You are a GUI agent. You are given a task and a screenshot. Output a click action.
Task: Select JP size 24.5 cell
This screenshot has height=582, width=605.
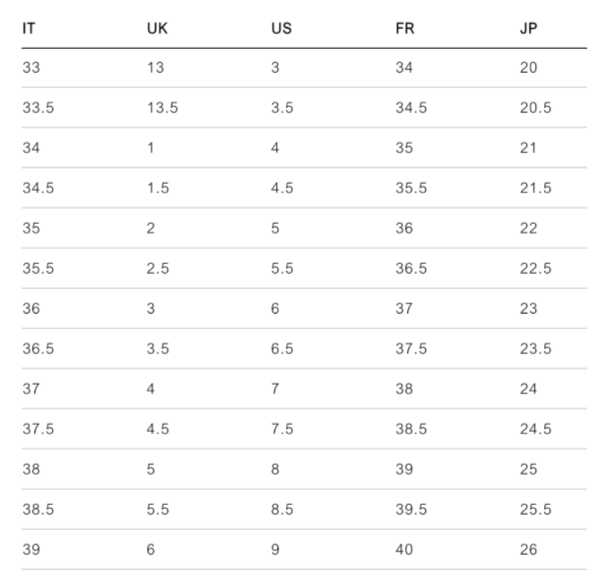536,429
